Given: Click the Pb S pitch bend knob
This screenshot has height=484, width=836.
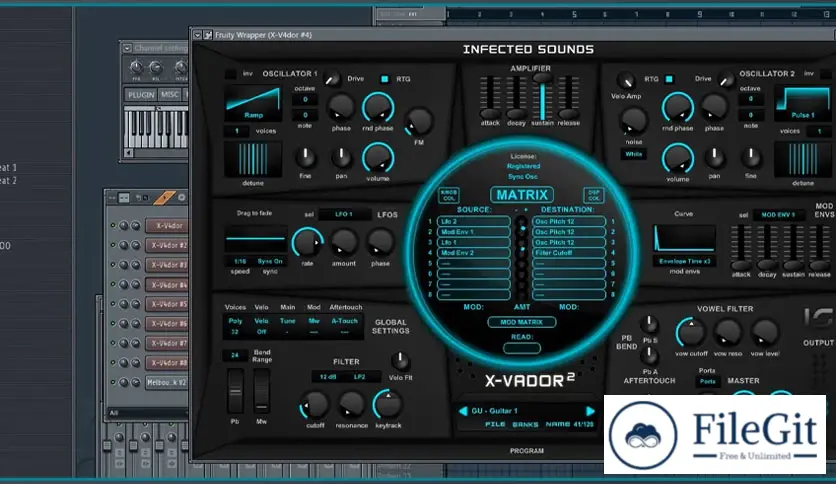Looking at the screenshot, I should pos(649,324).
